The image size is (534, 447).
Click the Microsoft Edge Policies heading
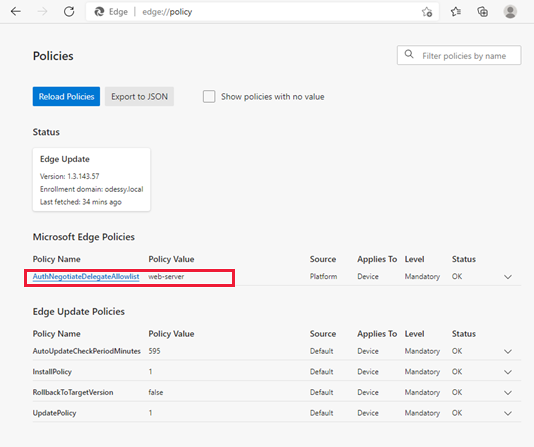[83, 237]
